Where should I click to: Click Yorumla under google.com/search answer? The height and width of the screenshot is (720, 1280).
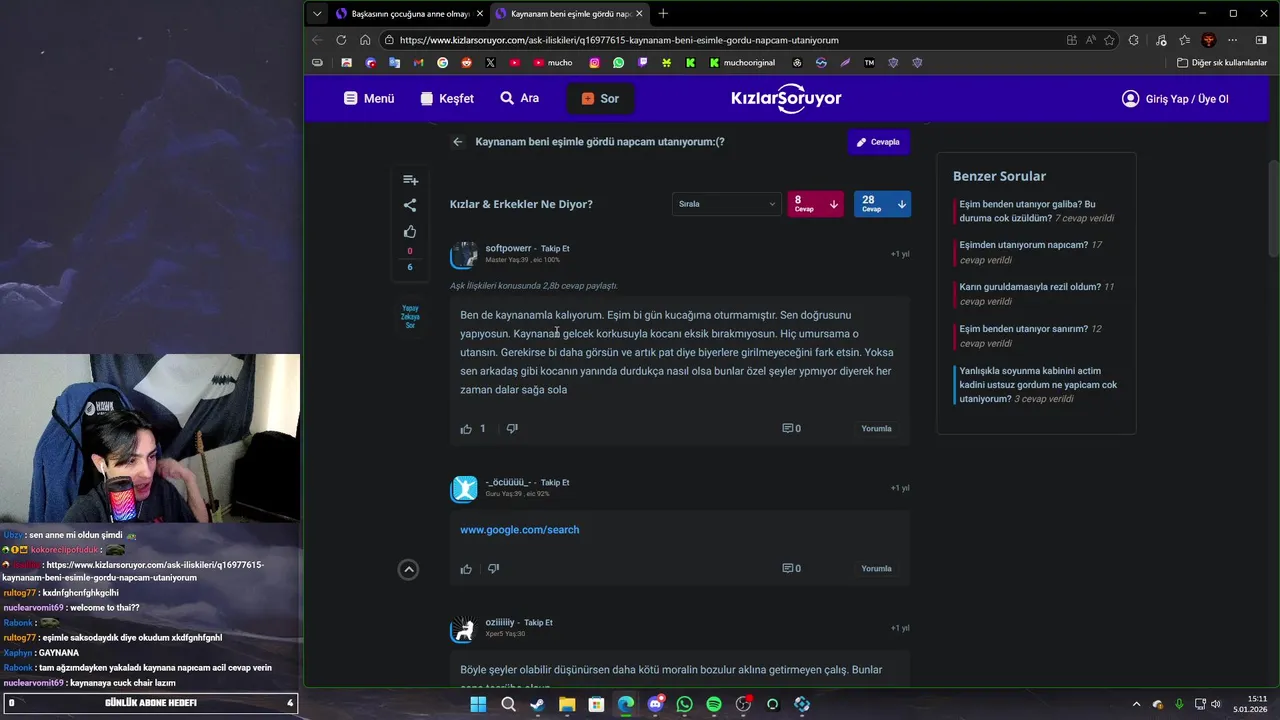coord(876,569)
